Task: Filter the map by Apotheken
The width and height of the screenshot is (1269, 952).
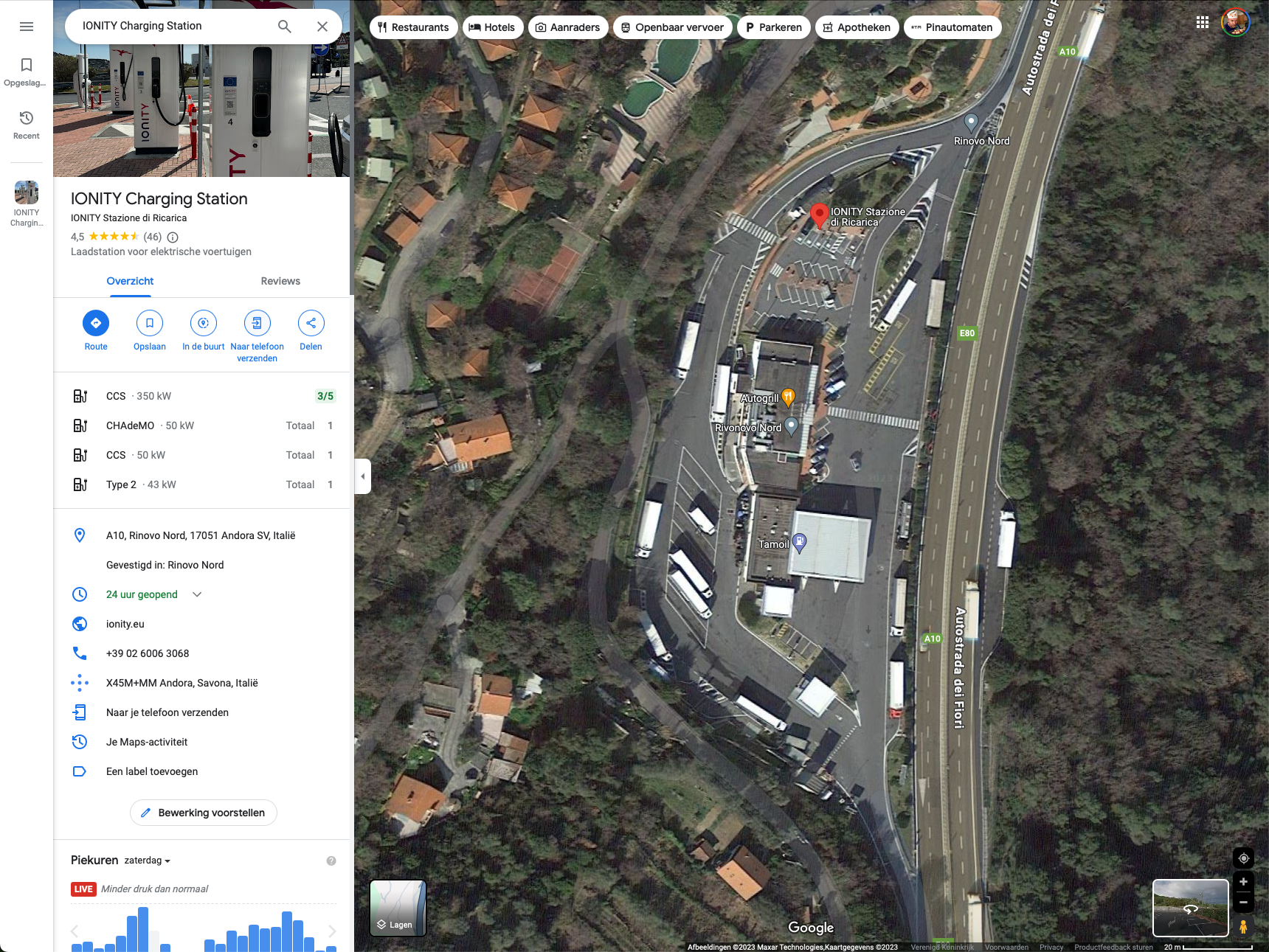Action: pos(857,27)
